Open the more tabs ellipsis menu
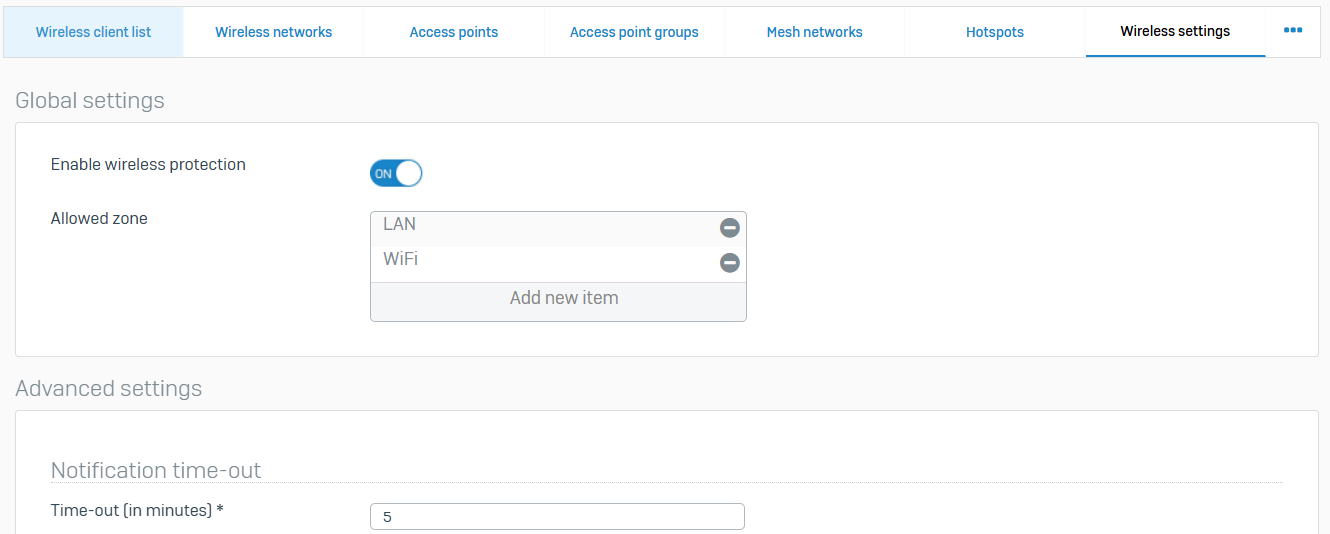This screenshot has height=534, width=1330. tap(1293, 31)
